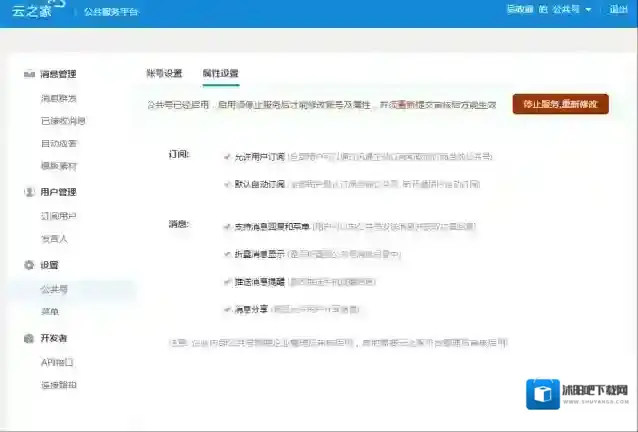Click the 停止服务,重新修改 button
The image size is (638, 432).
coord(561,104)
